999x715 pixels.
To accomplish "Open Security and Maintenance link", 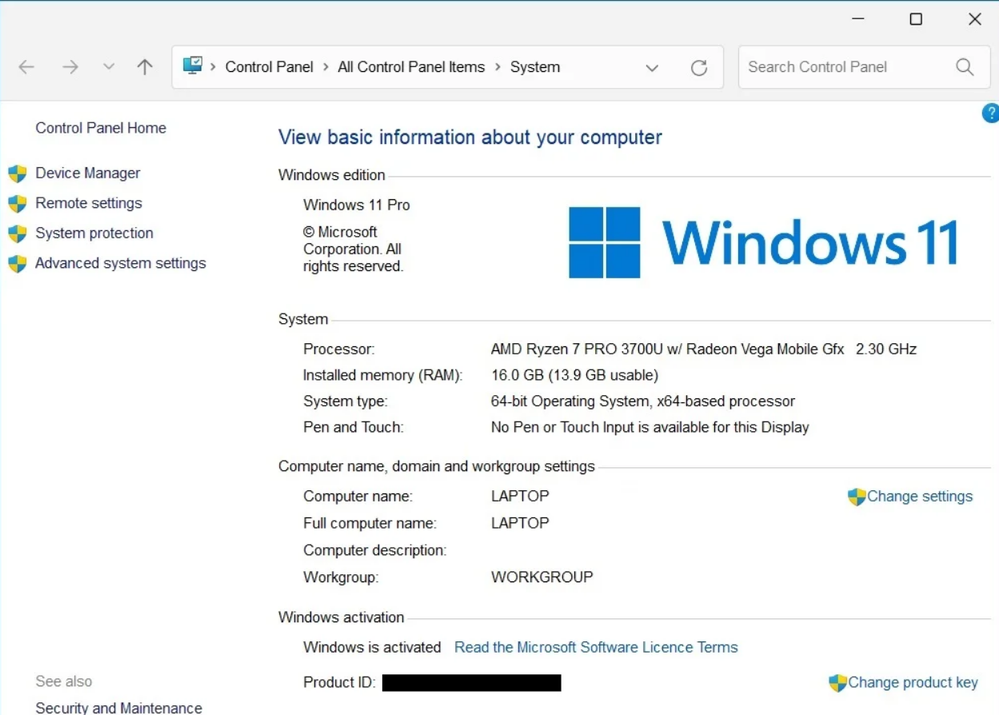I will coord(119,707).
